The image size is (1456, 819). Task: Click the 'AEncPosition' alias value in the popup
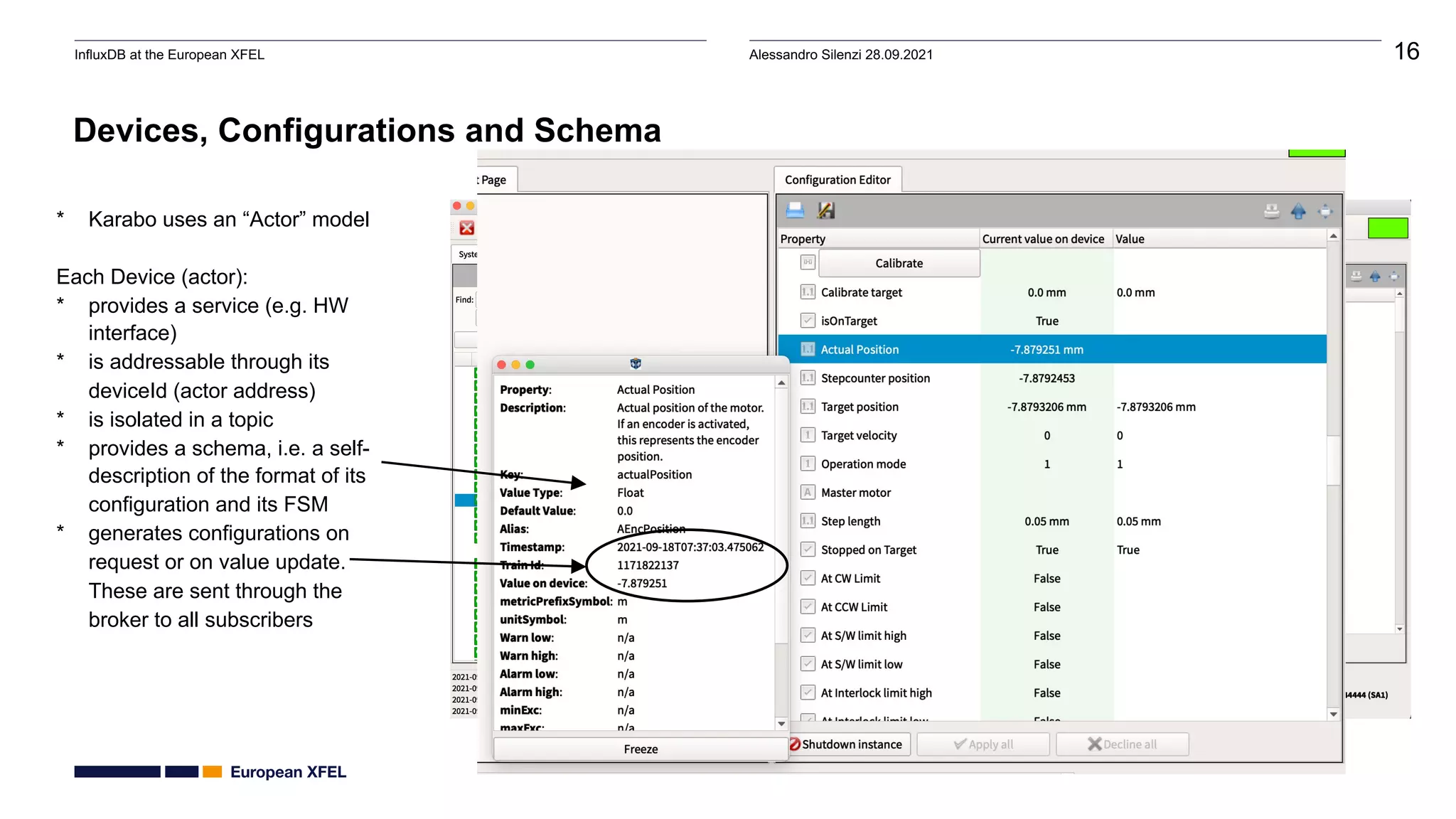(651, 529)
